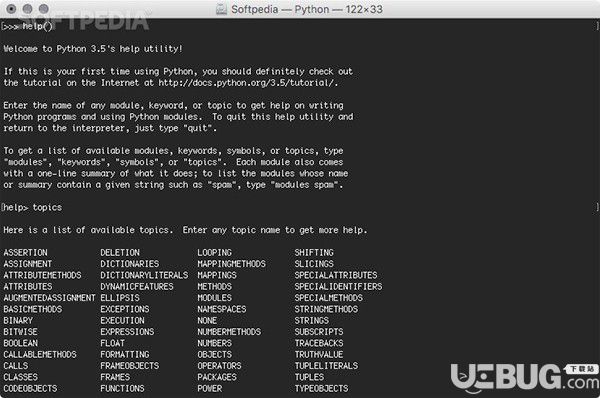Select the SPECIALIDENTIFIERS topic
600x398 pixels.
tap(338, 287)
